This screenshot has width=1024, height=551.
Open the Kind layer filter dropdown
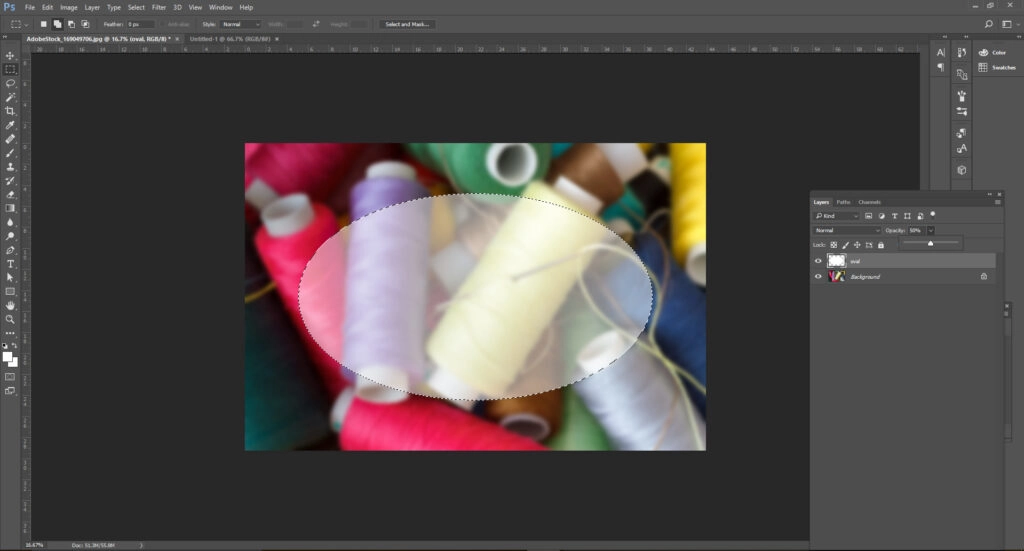click(x=837, y=216)
